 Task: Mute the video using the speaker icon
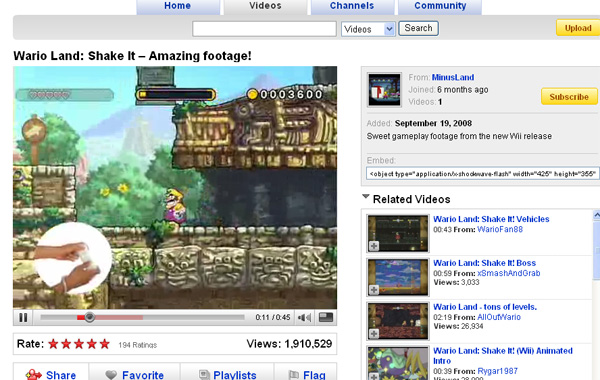click(x=305, y=318)
